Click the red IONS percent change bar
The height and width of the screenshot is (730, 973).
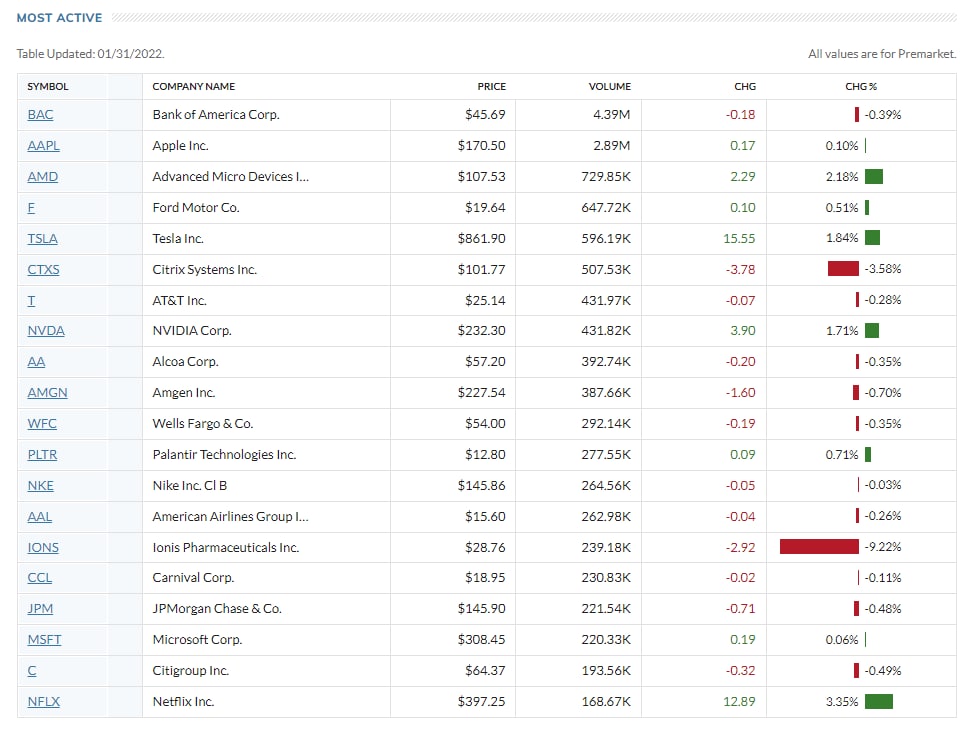click(819, 547)
